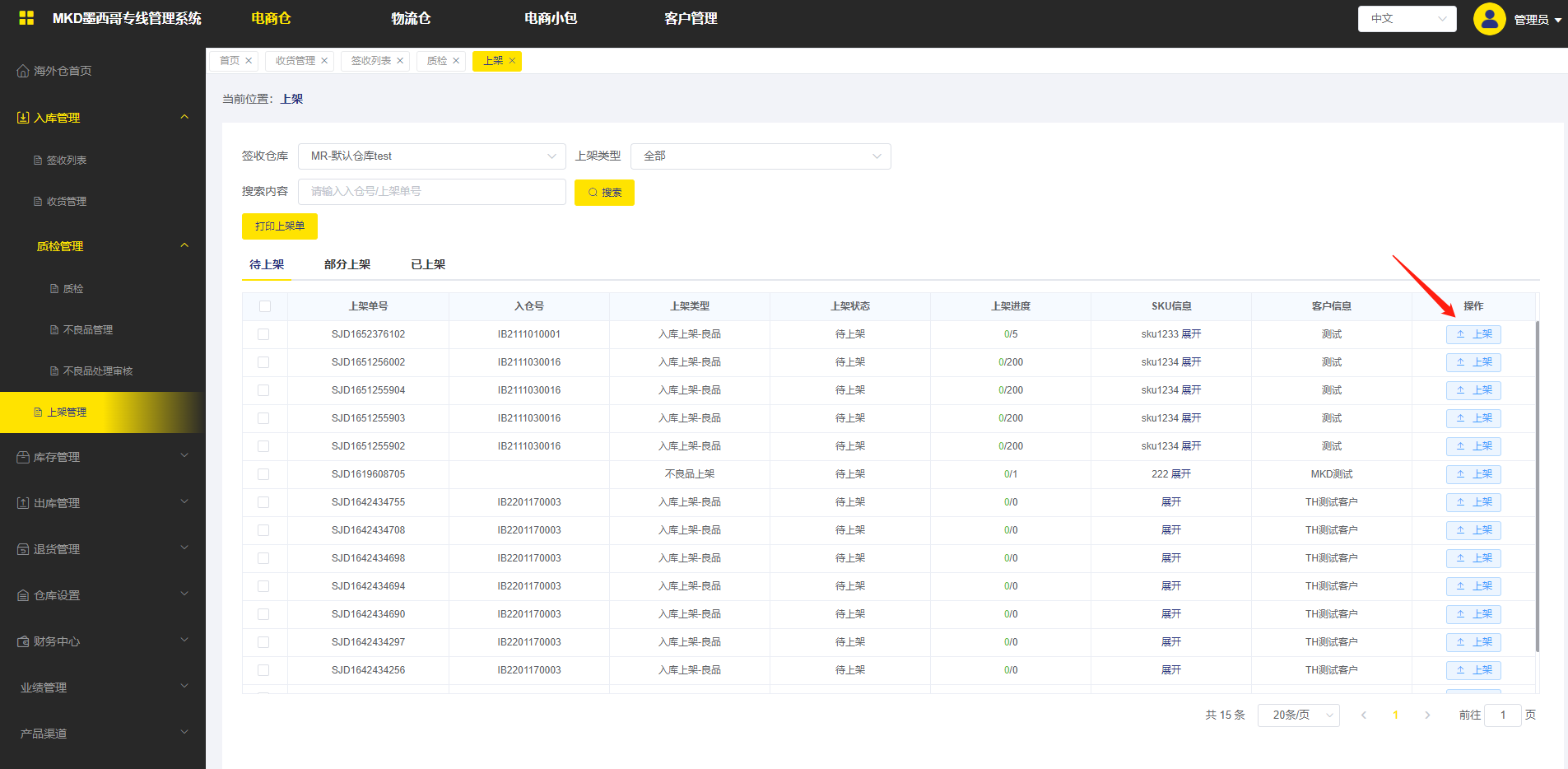Close the 收货管理 tab with its X
The height and width of the screenshot is (769, 1568).
[x=324, y=61]
